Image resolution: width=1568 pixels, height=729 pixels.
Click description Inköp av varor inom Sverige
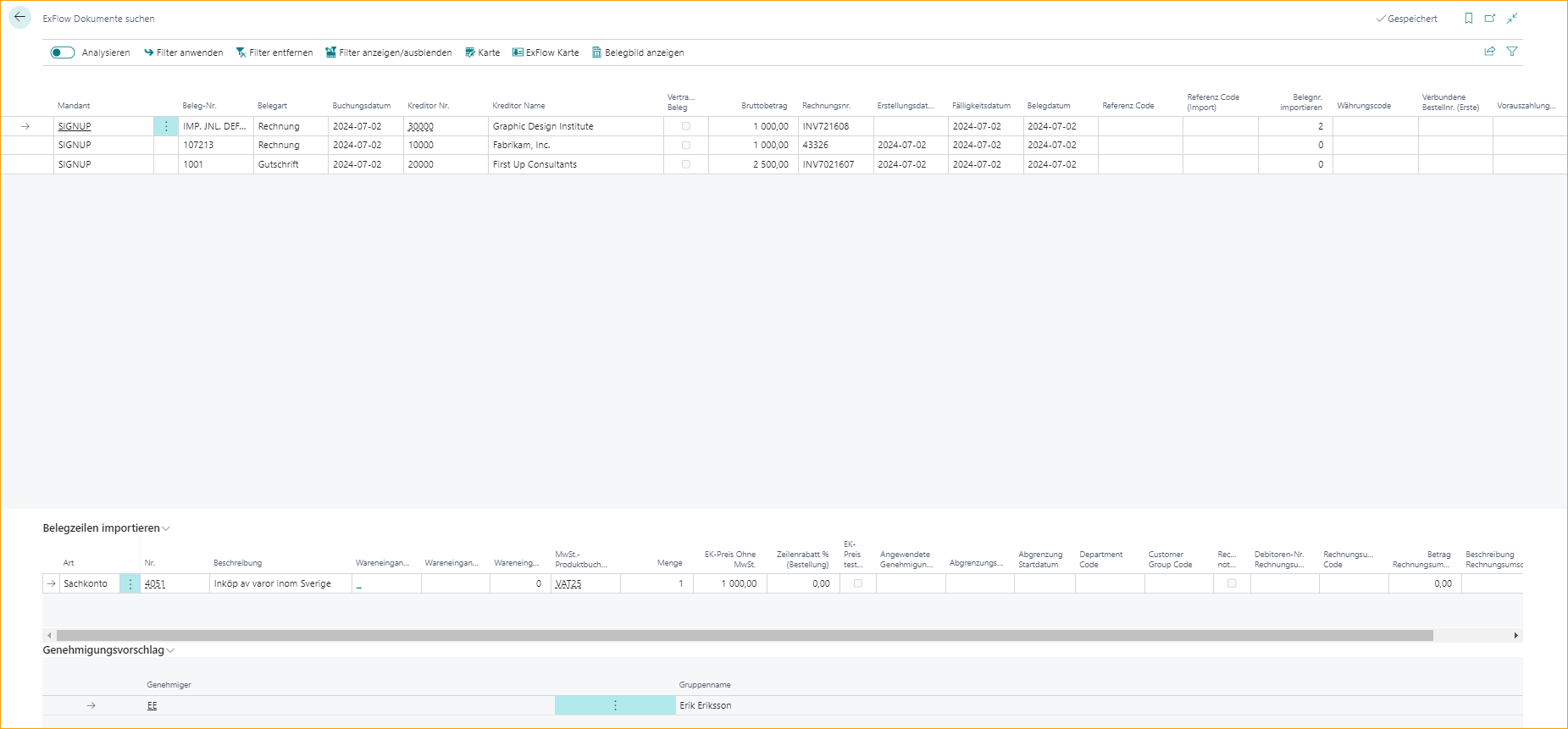point(280,583)
